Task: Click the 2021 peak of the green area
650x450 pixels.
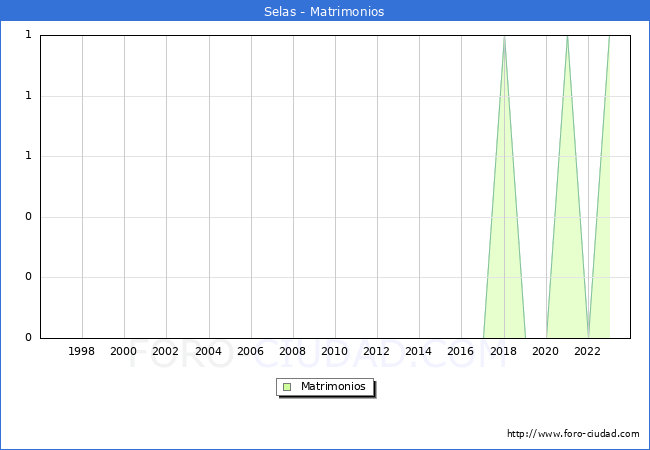Action: [568, 37]
